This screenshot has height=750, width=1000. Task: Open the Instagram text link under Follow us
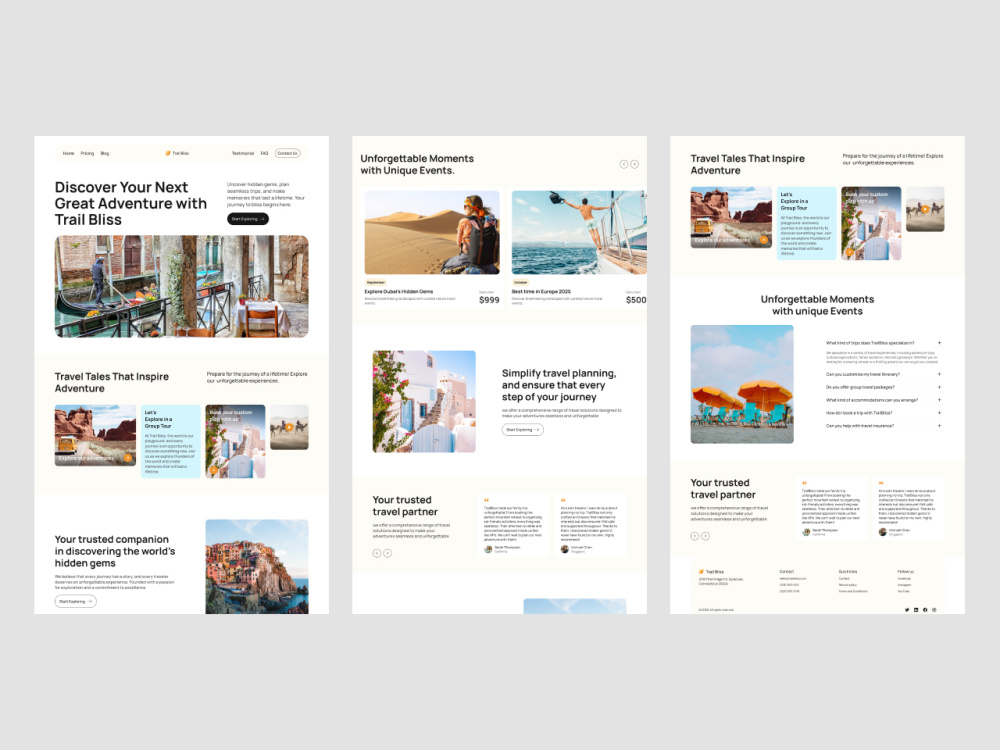click(x=904, y=585)
